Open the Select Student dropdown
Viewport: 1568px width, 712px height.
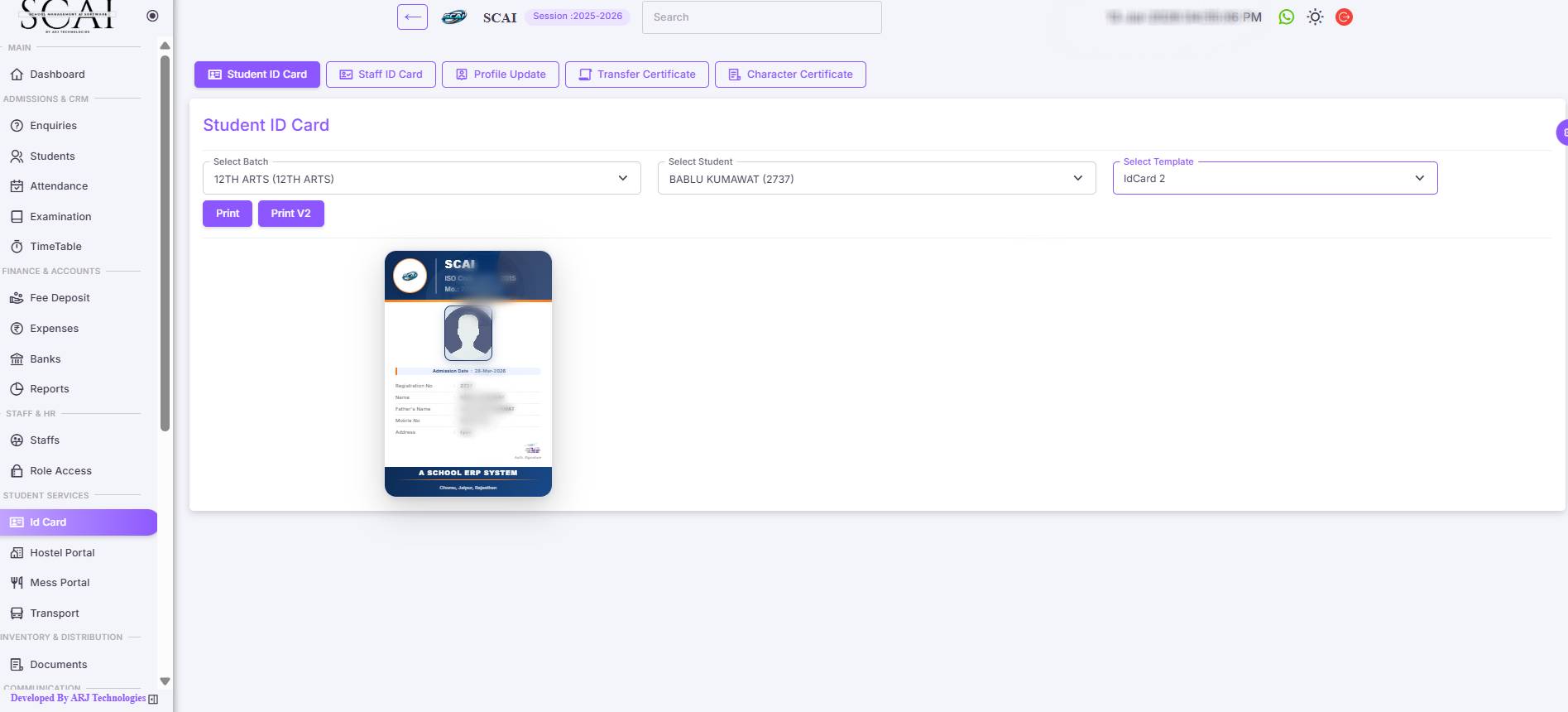click(x=877, y=178)
